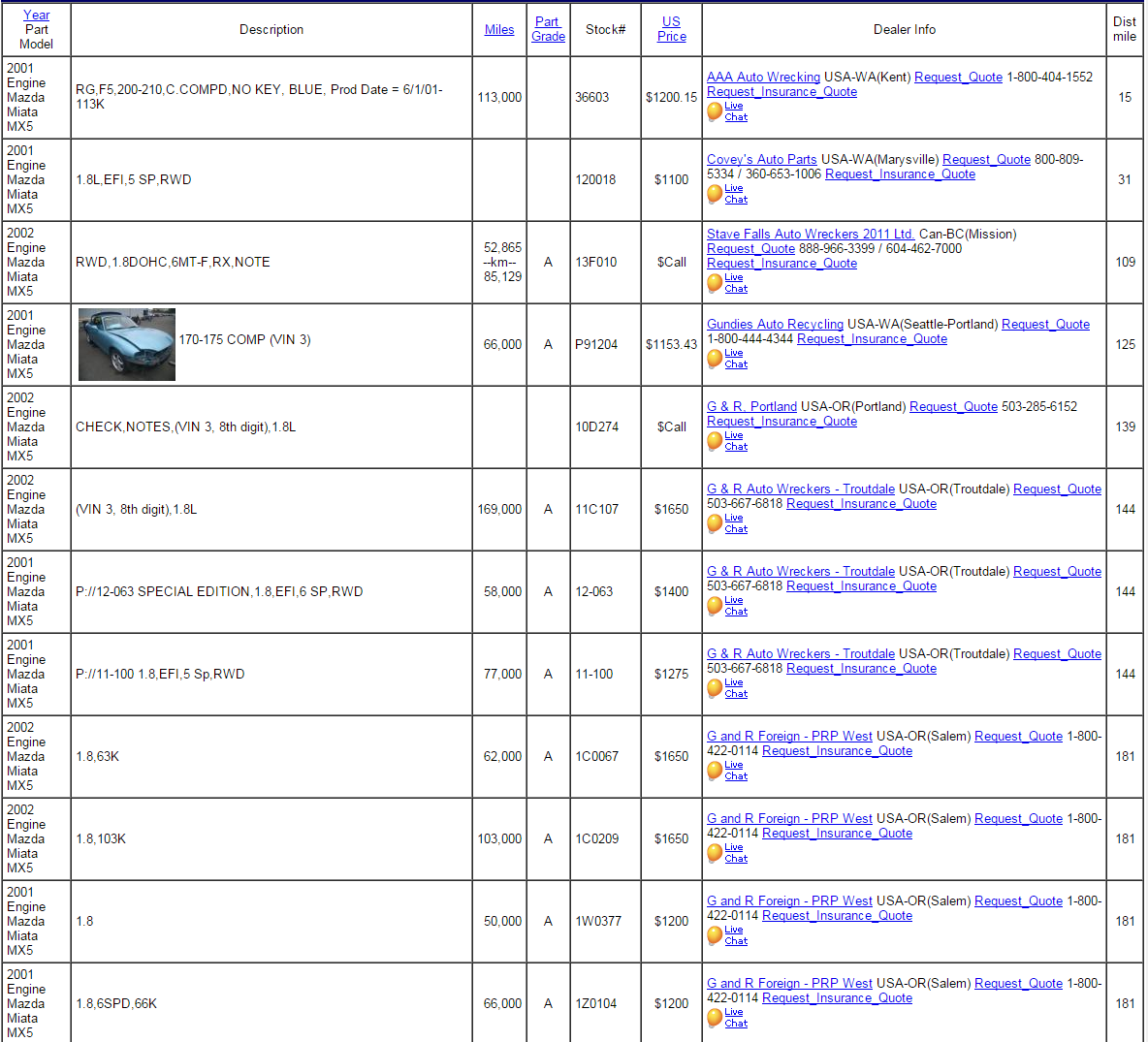Click Live Chat icon in stock 1C0067 row
The image size is (1148, 1042).
coord(715,771)
